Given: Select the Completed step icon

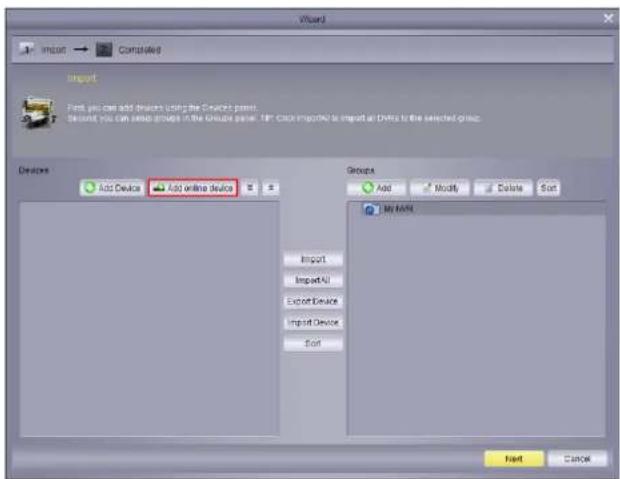Looking at the screenshot, I should coord(104,49).
